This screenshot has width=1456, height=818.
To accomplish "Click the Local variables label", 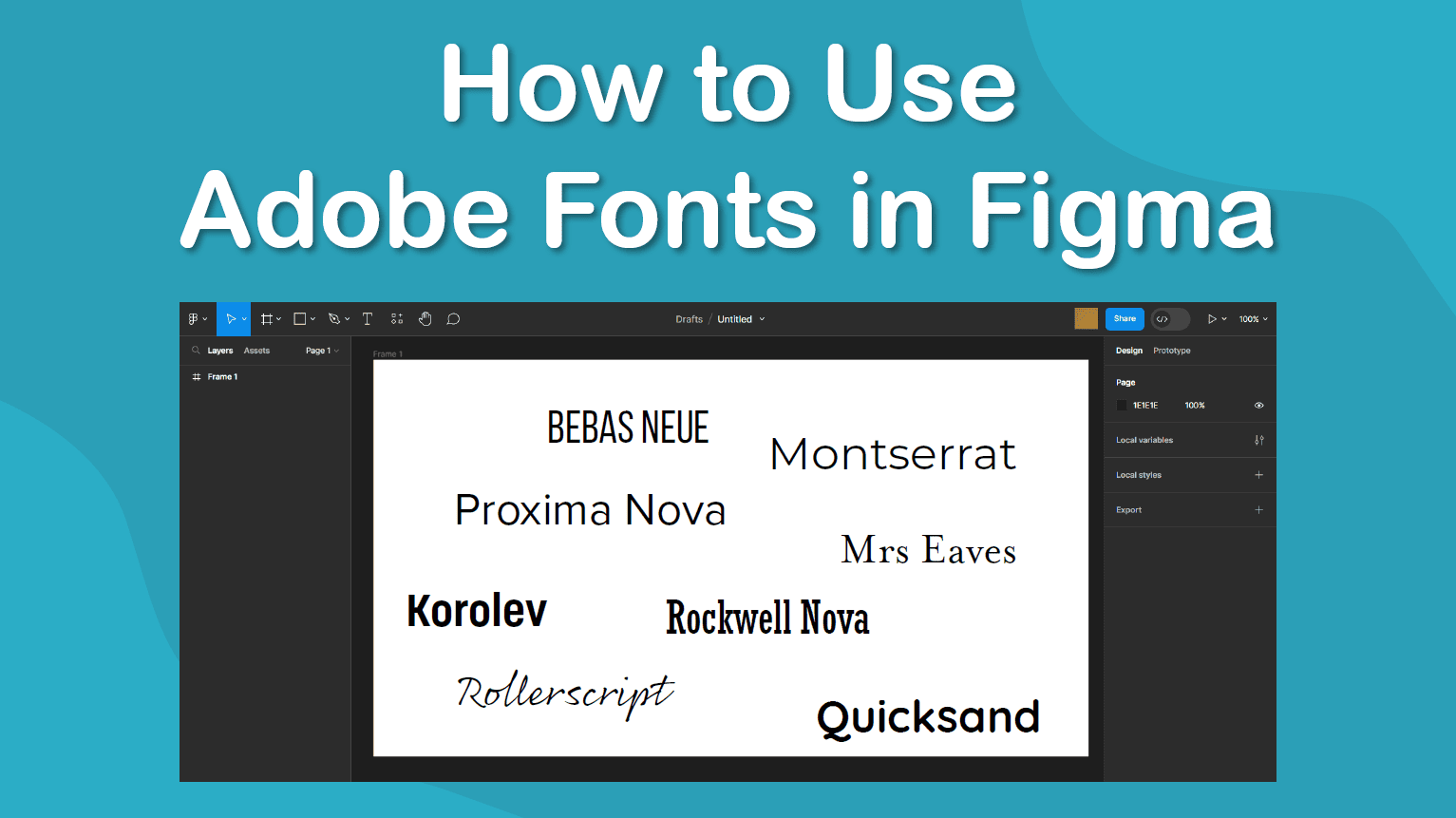I will pos(1144,440).
